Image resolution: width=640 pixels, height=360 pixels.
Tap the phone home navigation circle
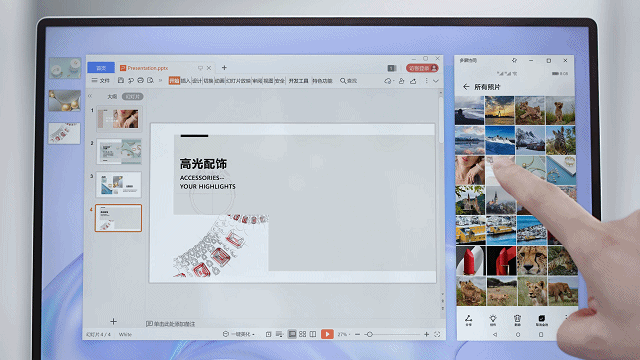pos(518,334)
